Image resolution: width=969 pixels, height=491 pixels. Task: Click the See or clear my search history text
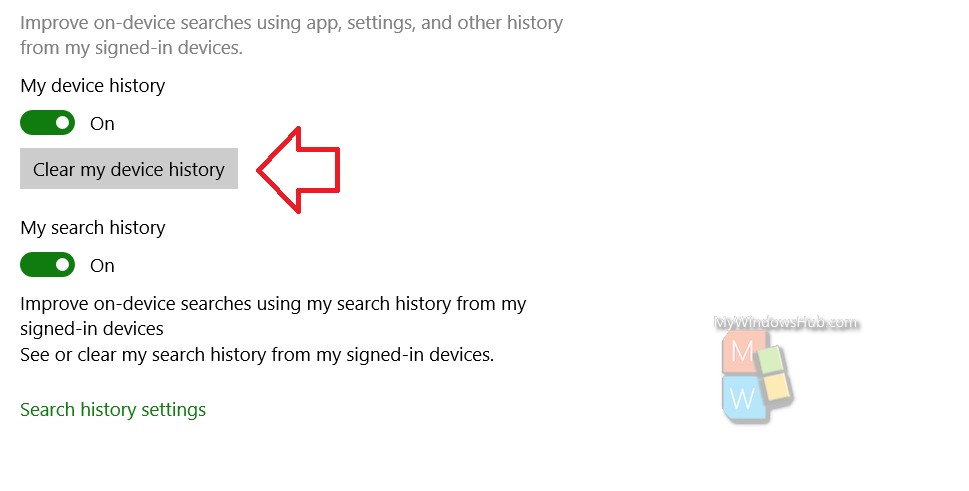(257, 355)
